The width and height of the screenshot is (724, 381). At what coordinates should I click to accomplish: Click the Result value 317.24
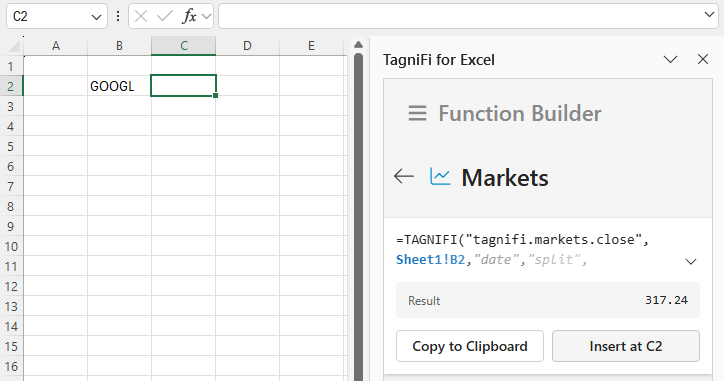coord(666,300)
